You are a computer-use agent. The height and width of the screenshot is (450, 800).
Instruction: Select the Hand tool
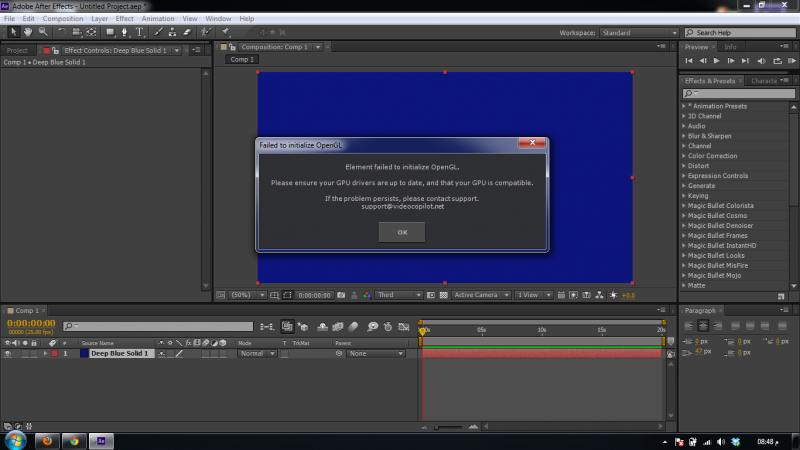click(x=28, y=32)
